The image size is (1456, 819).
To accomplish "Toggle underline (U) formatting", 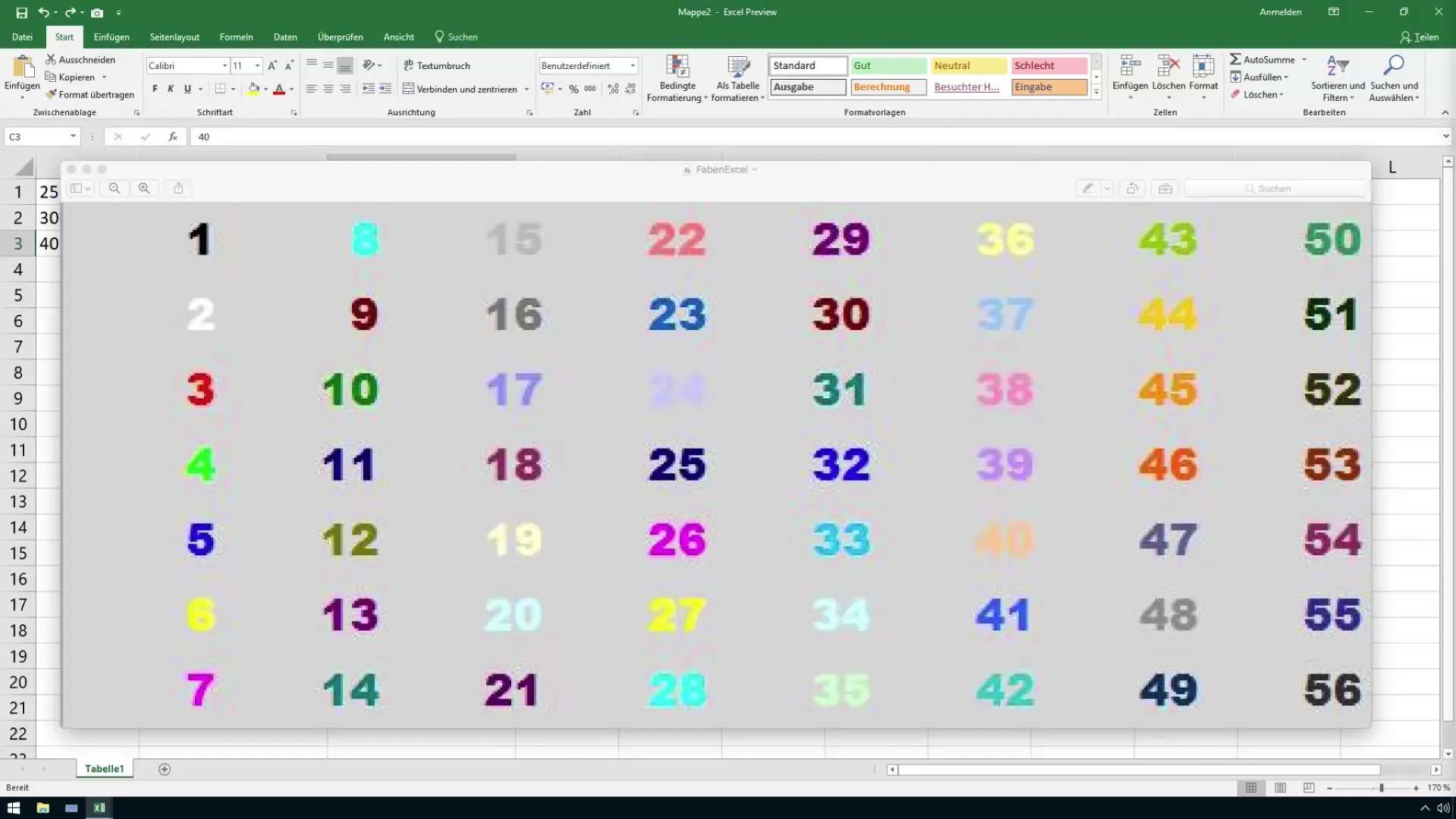I will pos(187,89).
